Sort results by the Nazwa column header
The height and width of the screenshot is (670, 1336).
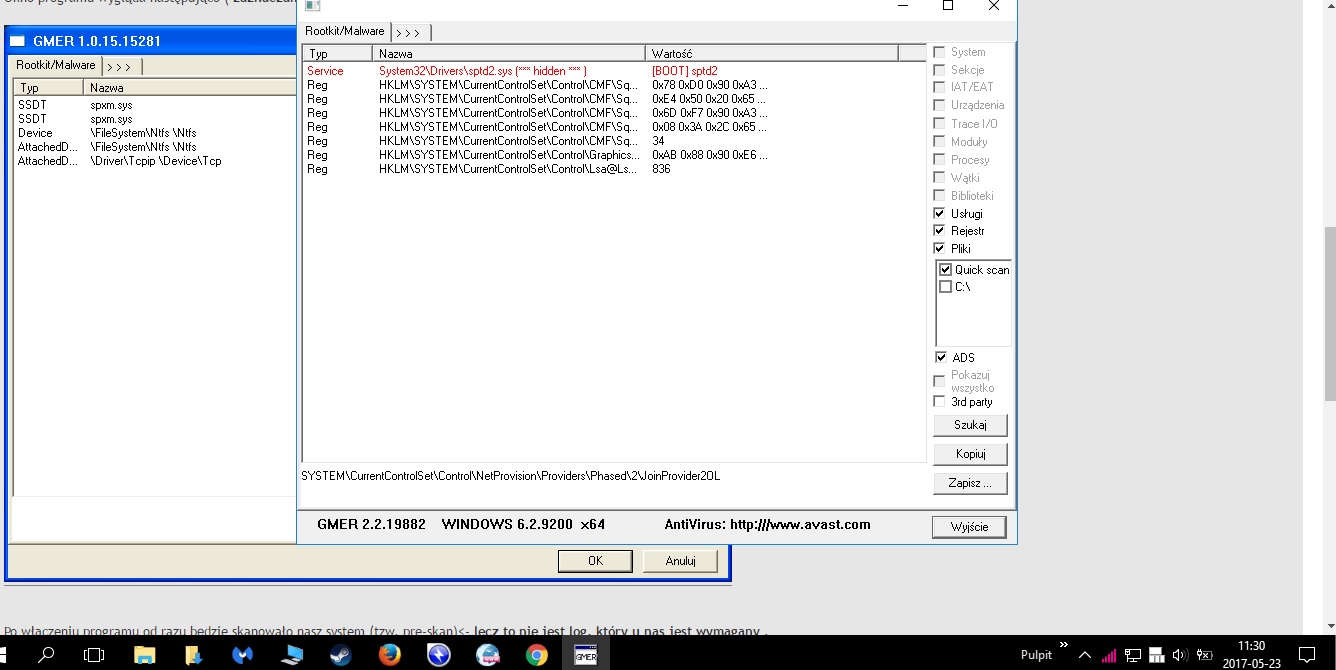[x=508, y=53]
